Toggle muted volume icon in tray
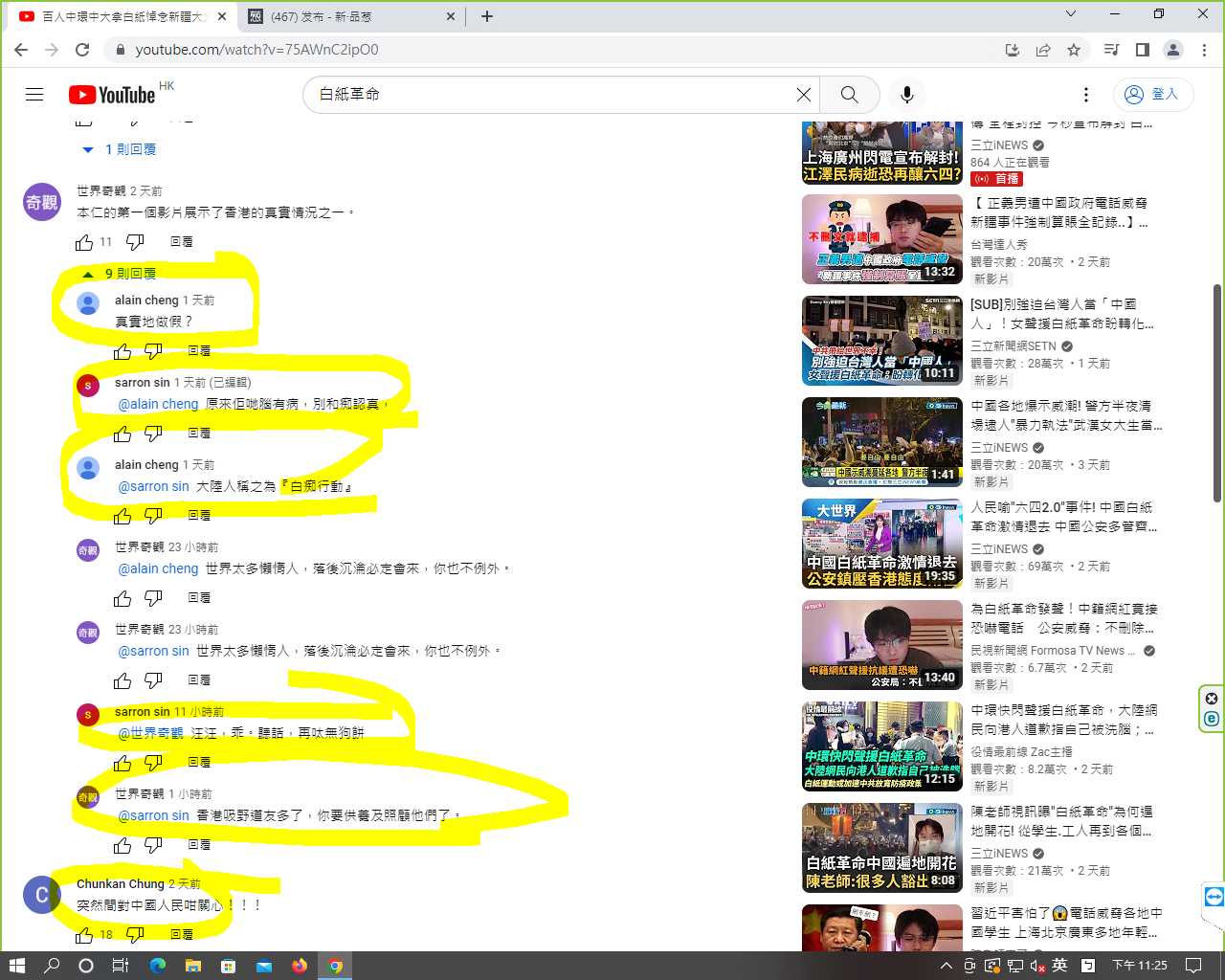 click(1037, 966)
